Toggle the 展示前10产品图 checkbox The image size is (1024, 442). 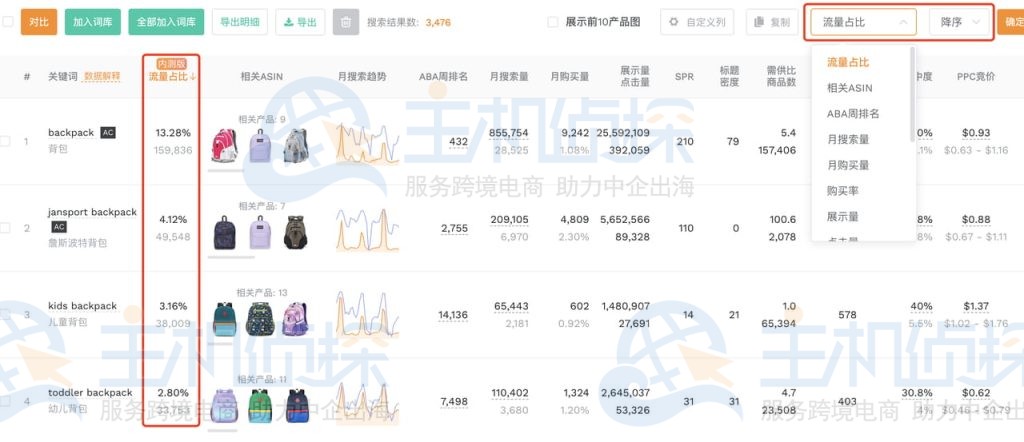552,22
